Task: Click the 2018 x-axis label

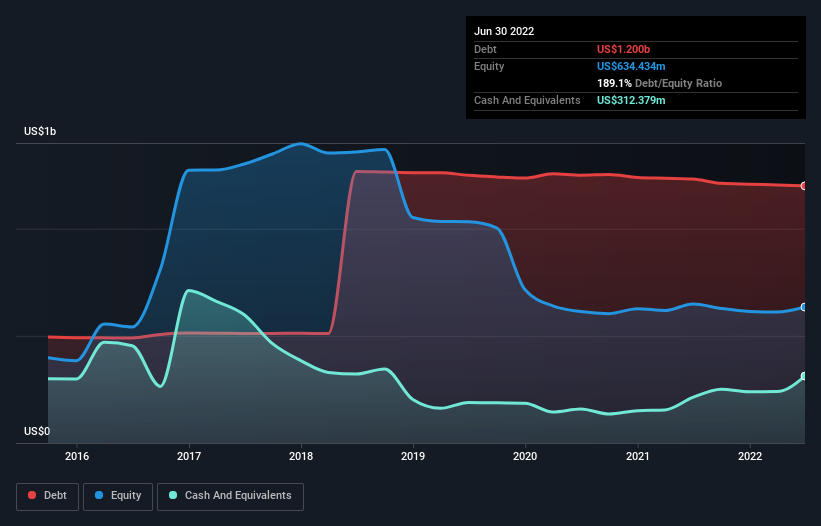Action: tap(301, 456)
